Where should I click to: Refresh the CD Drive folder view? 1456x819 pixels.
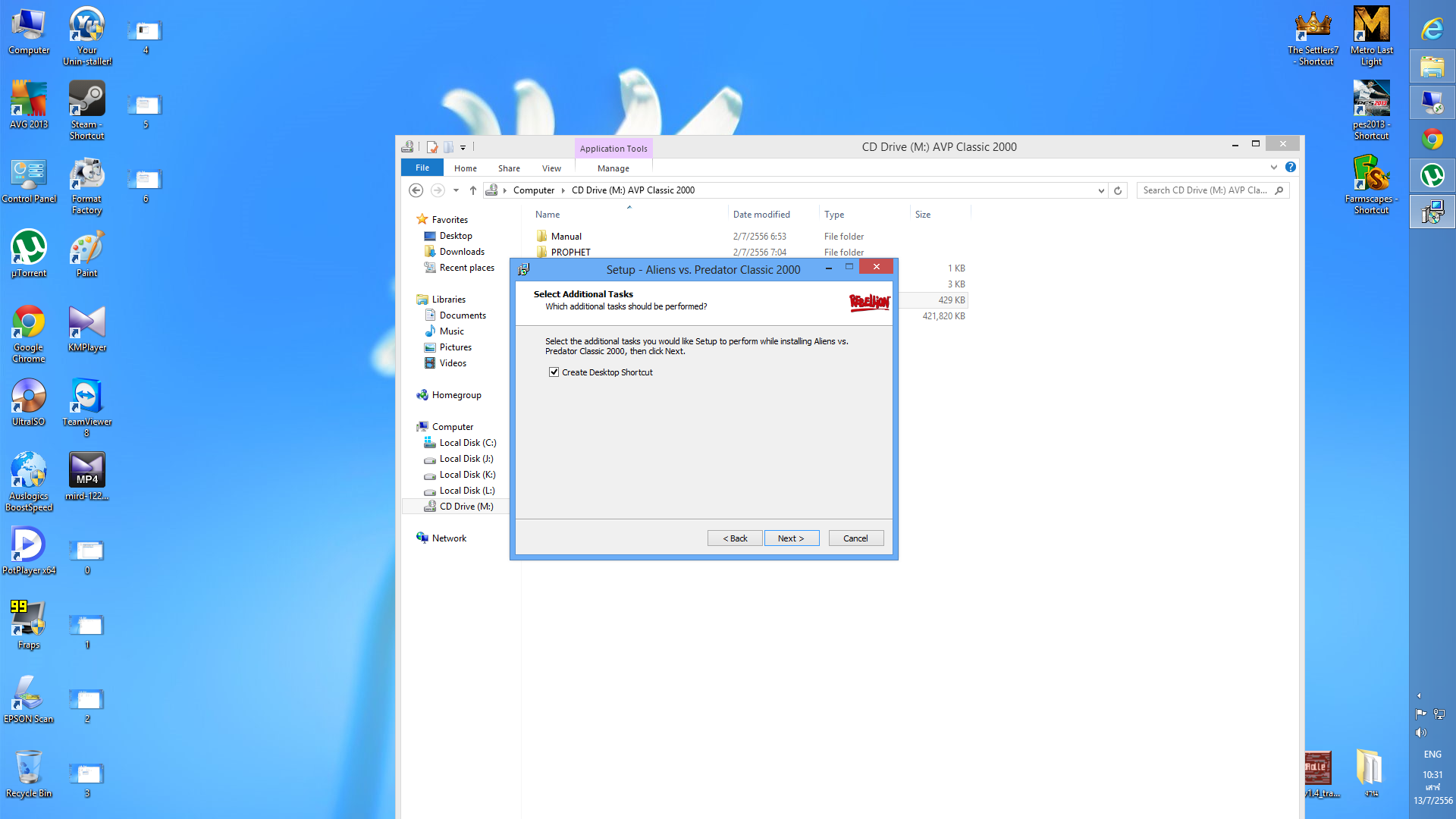[1118, 190]
